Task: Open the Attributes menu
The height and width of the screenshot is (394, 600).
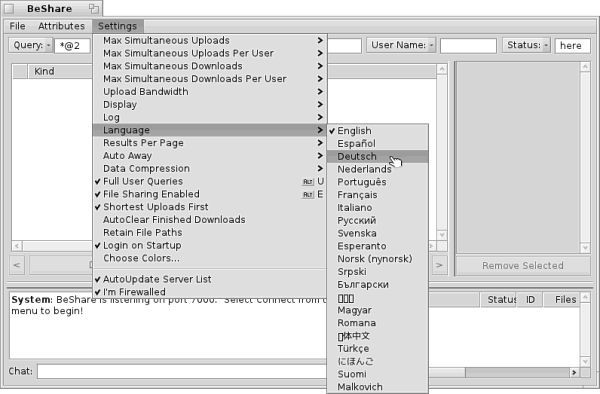Action: tap(61, 26)
